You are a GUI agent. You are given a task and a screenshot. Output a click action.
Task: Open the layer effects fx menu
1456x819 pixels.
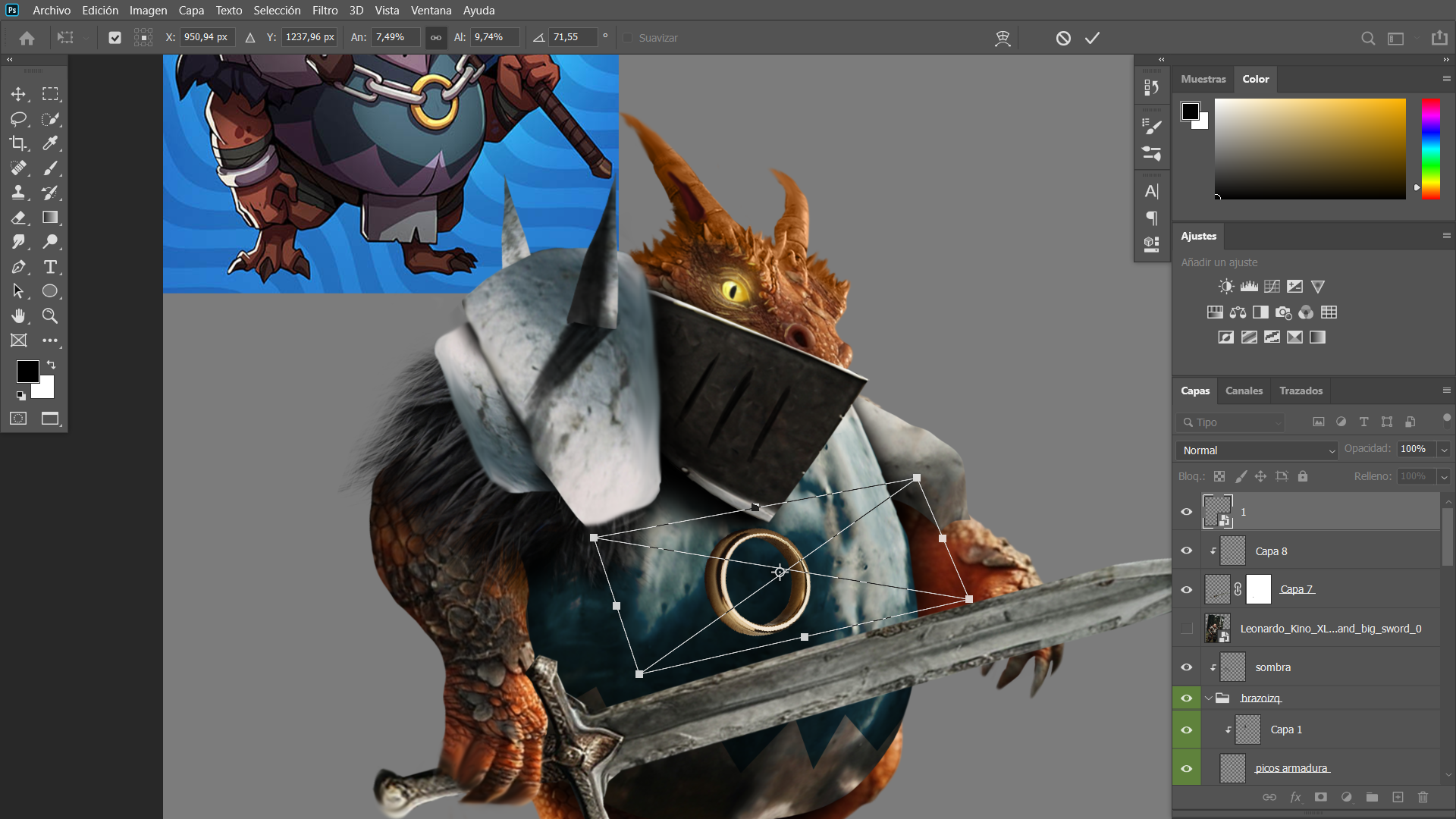click(1295, 797)
